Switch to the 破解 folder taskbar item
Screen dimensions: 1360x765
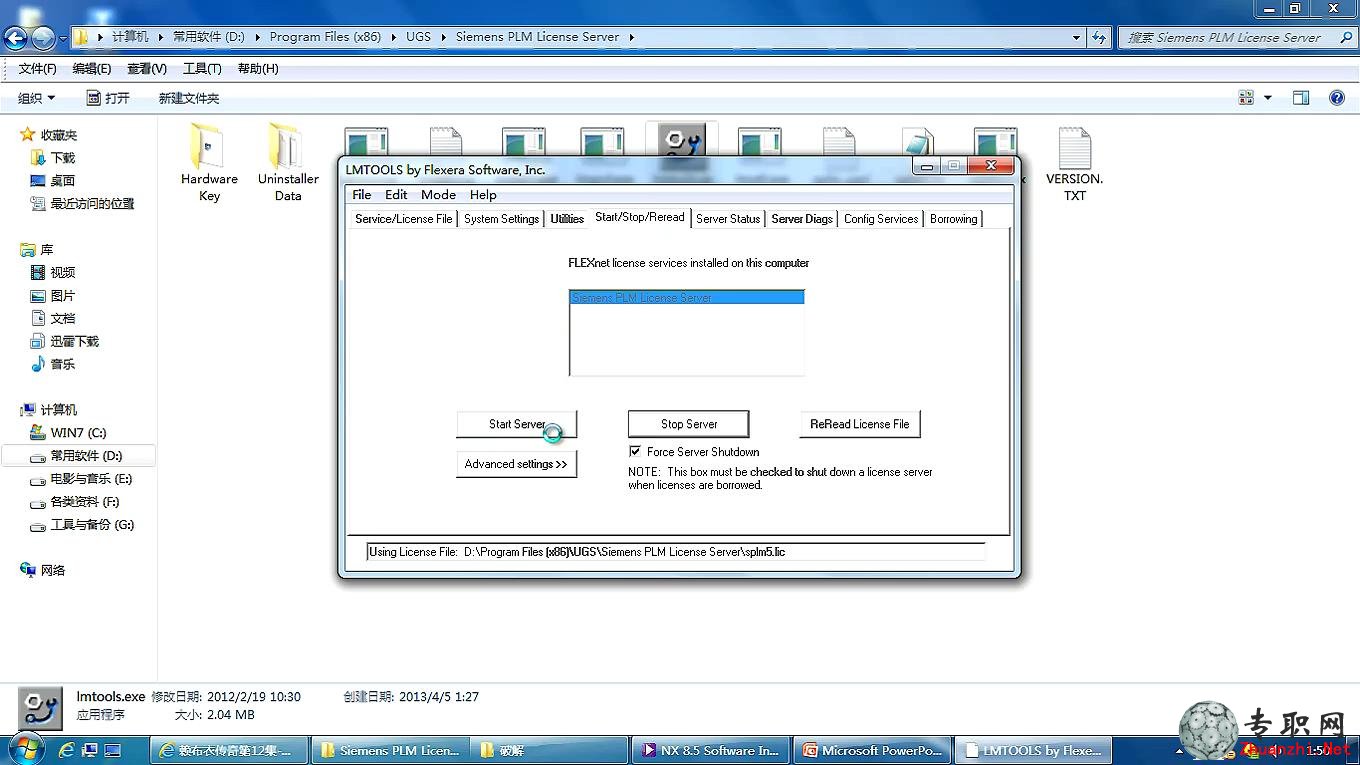coord(549,750)
